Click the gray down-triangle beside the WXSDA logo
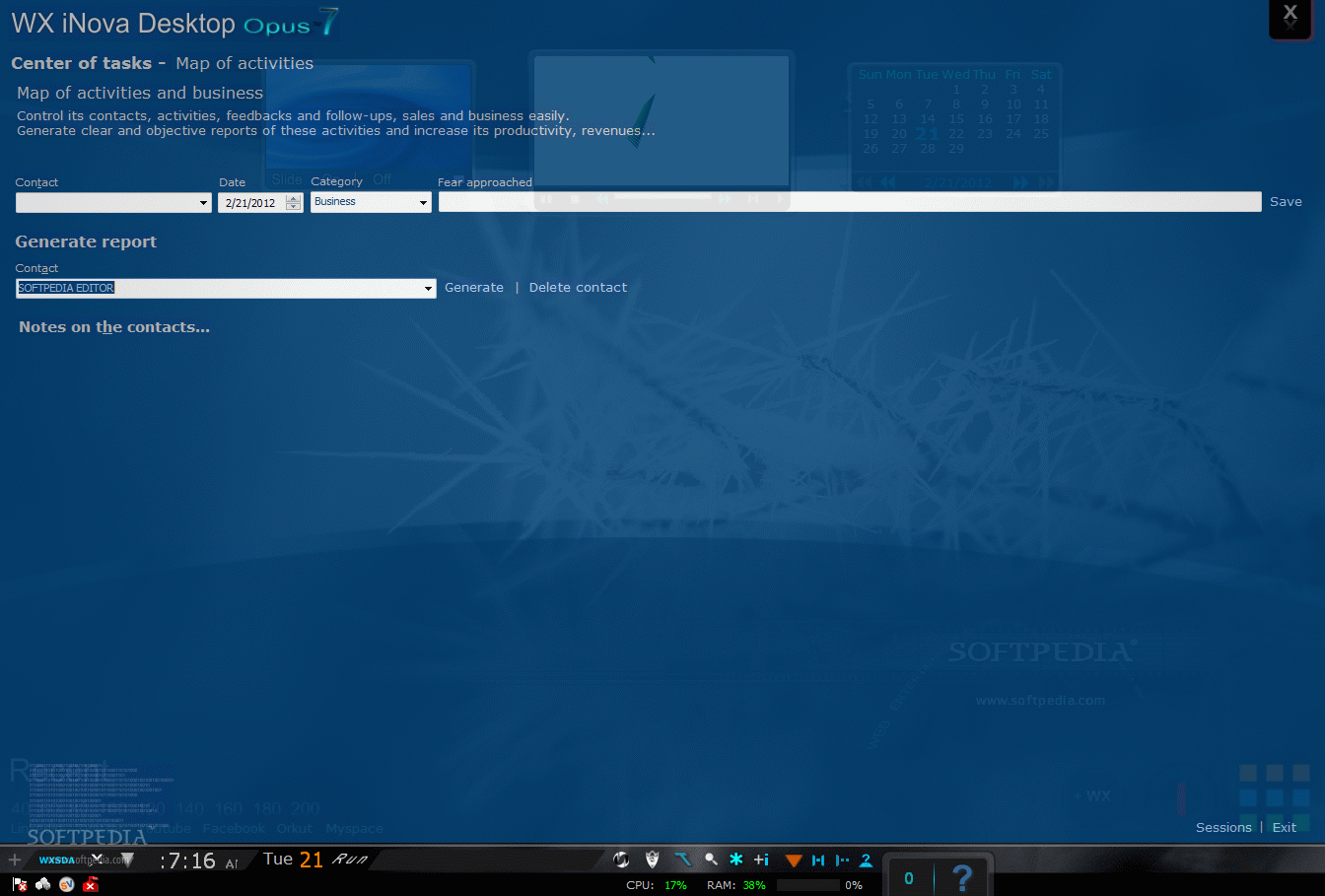 [x=127, y=861]
